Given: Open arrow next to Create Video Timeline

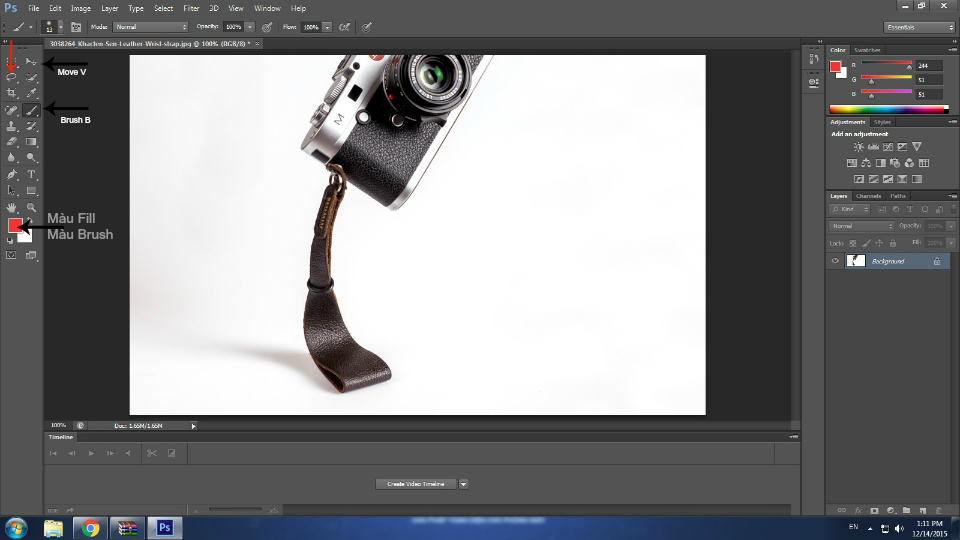Looking at the screenshot, I should [463, 484].
